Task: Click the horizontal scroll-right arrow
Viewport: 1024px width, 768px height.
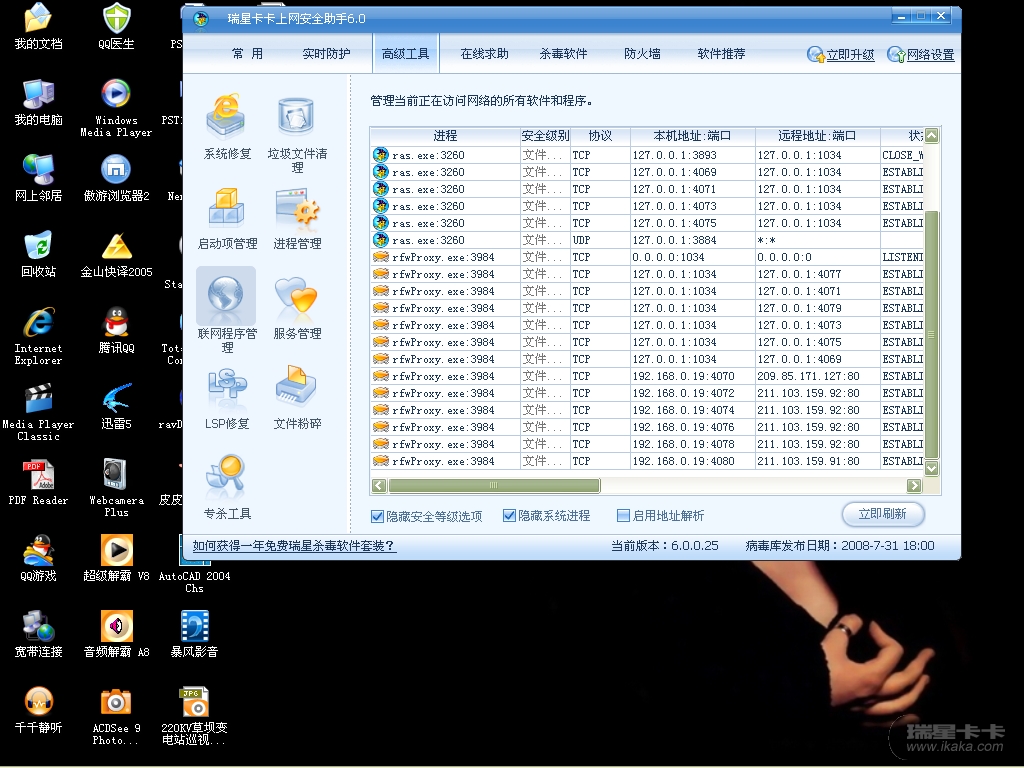Action: pyautogui.click(x=914, y=485)
